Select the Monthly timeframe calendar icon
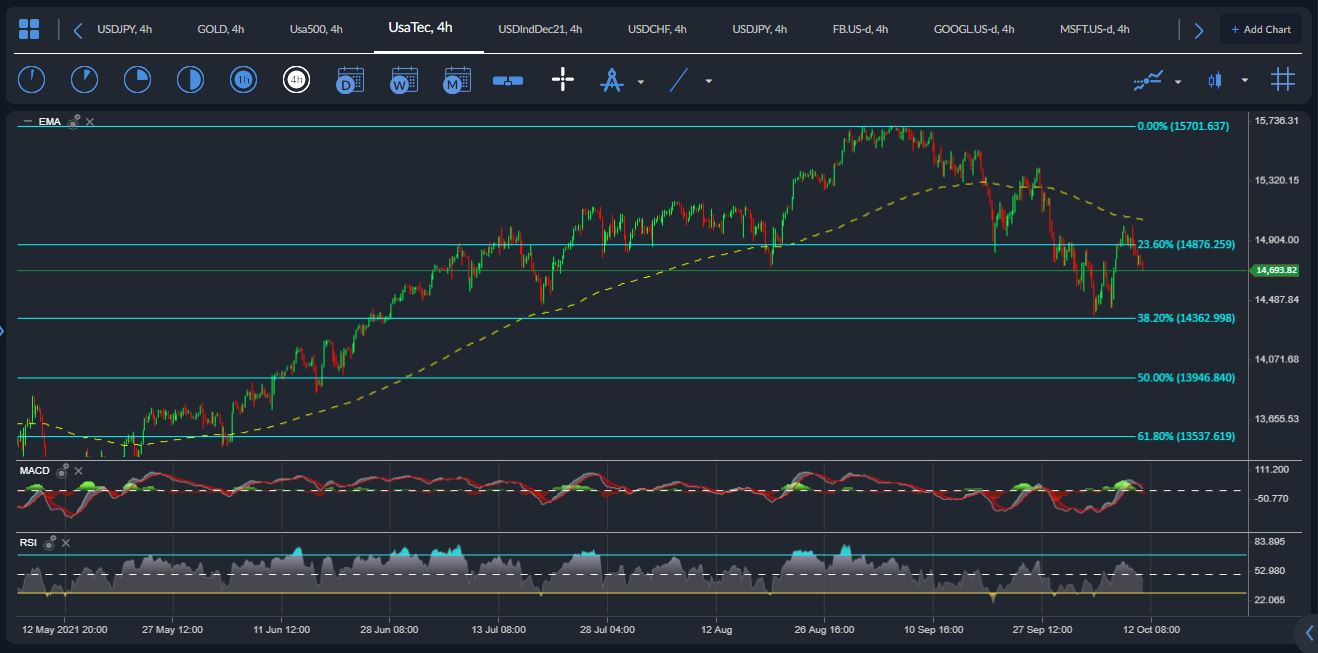The image size is (1318, 653). pos(457,80)
